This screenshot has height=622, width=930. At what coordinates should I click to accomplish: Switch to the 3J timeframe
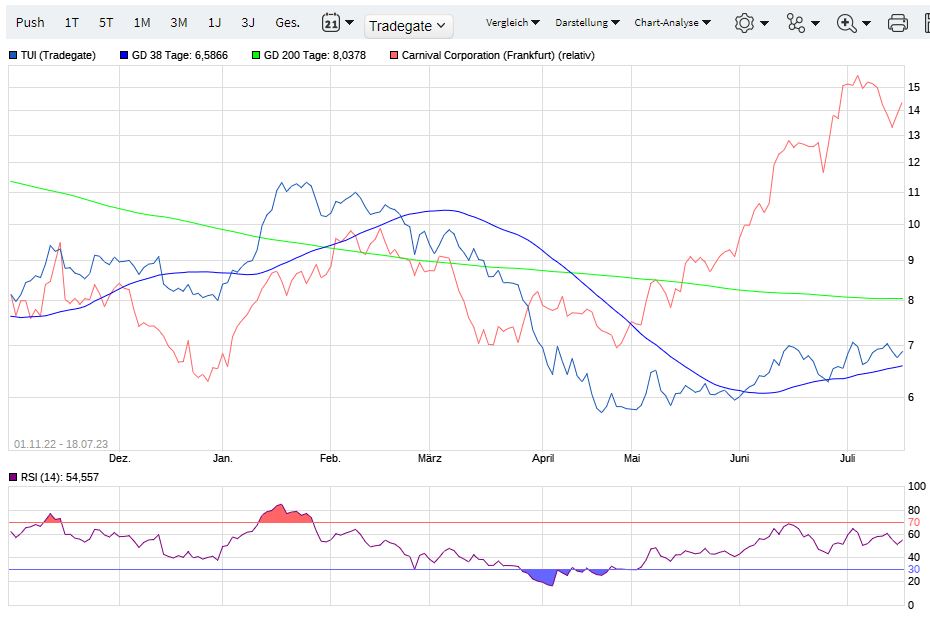pyautogui.click(x=248, y=23)
